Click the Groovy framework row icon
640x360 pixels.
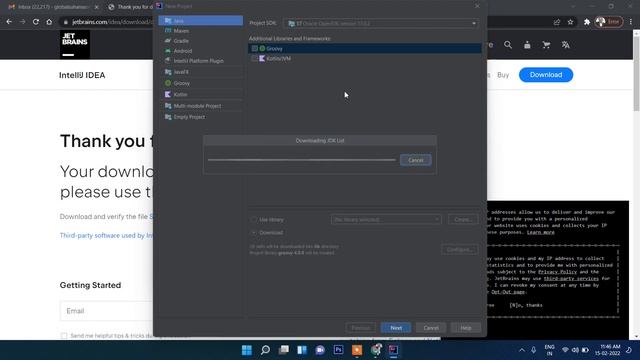point(262,49)
